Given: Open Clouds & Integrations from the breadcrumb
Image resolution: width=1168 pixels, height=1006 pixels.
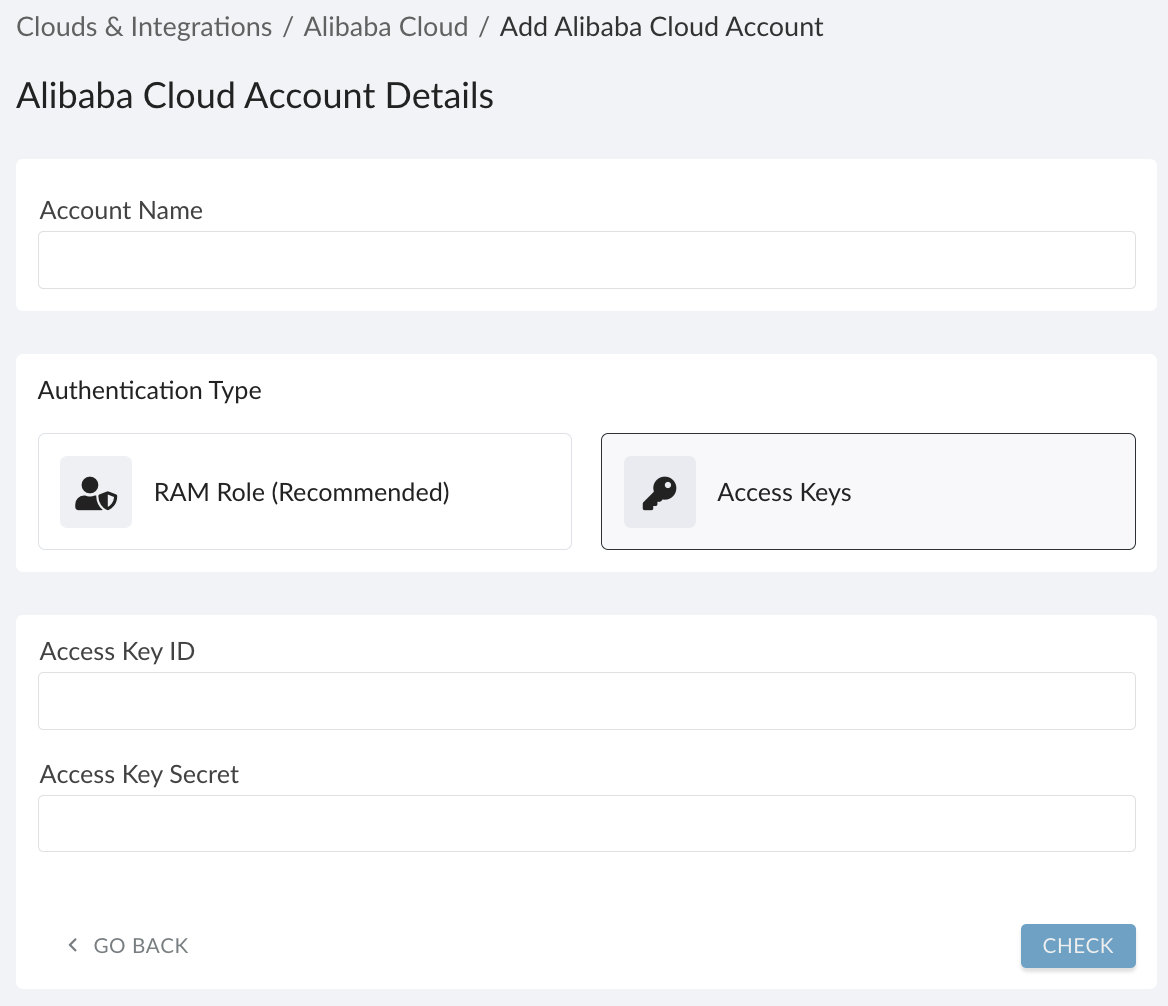Looking at the screenshot, I should click(143, 26).
